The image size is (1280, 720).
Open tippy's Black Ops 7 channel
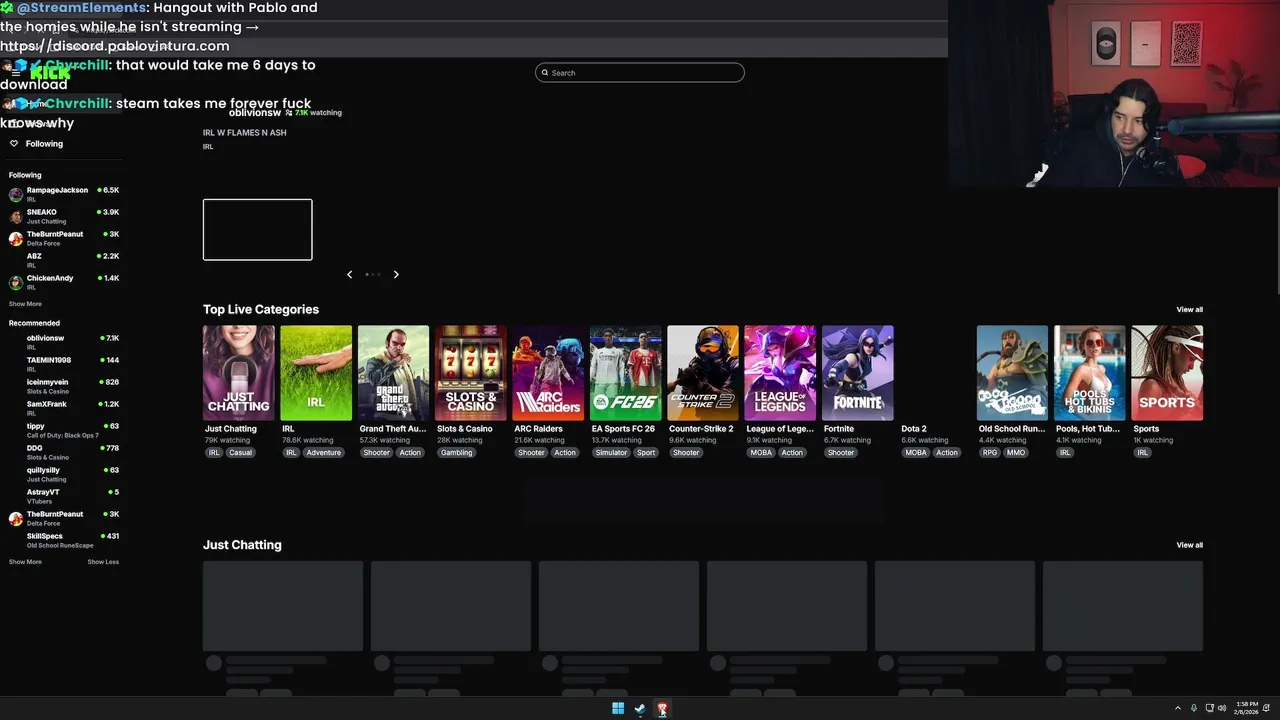coord(64,430)
